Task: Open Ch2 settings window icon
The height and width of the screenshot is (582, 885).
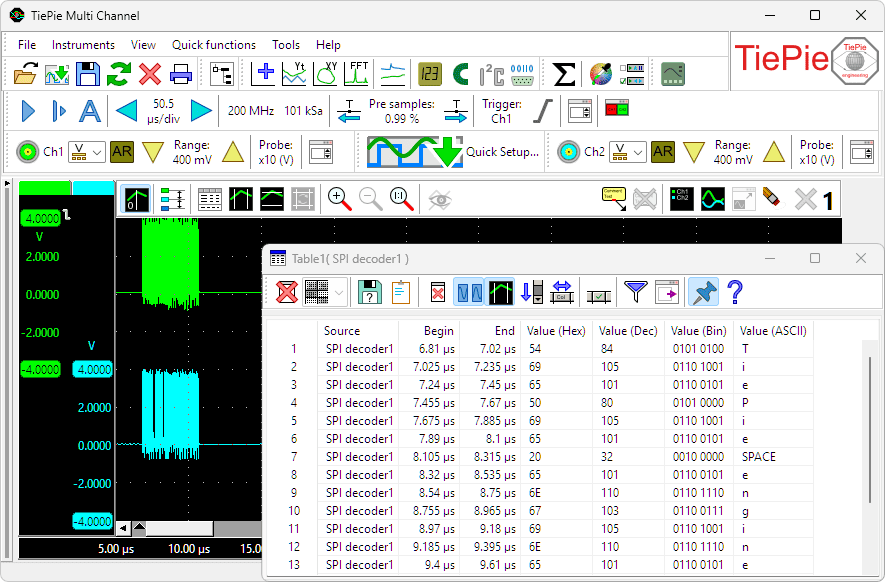Action: 862,152
